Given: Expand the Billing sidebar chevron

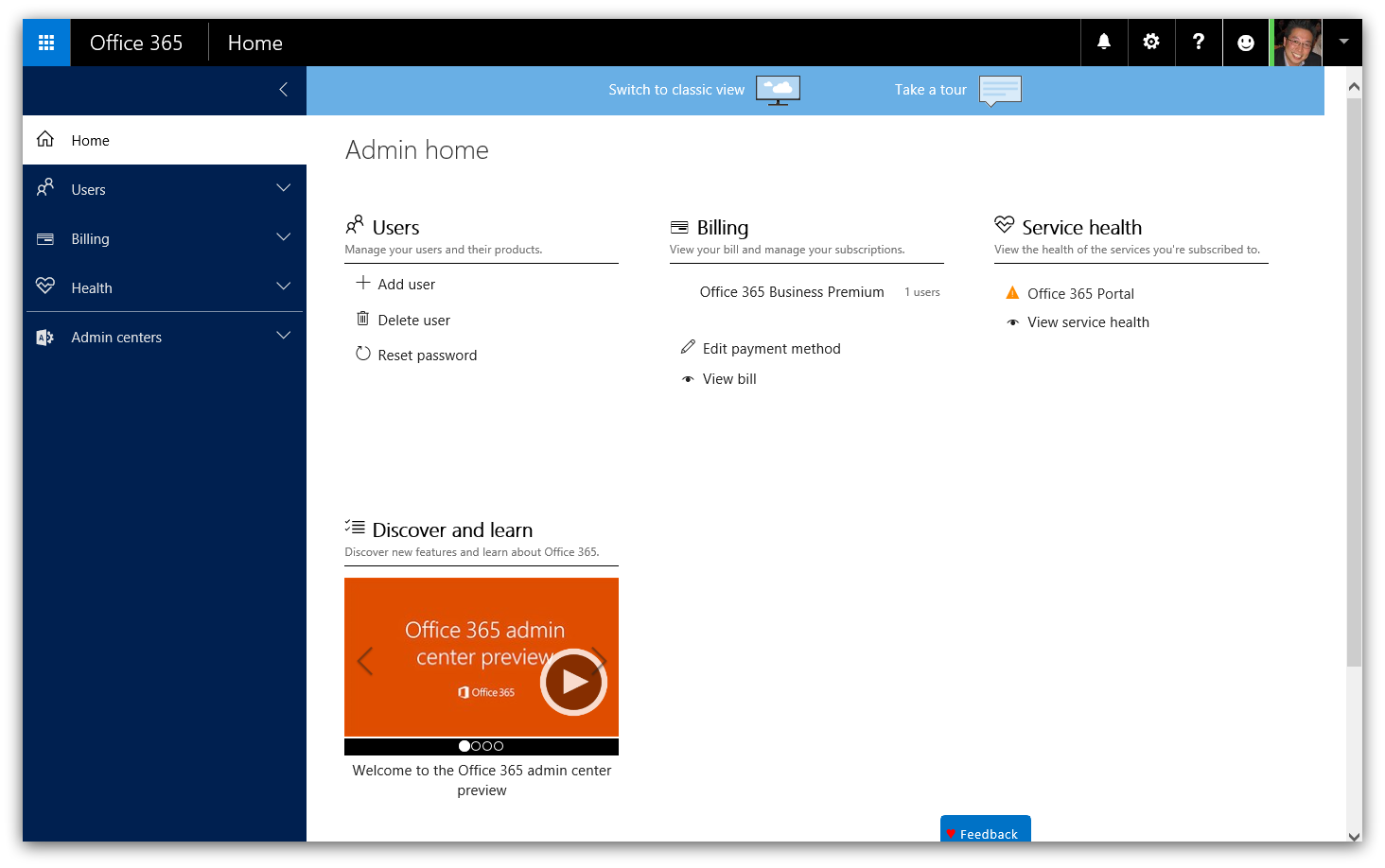Looking at the screenshot, I should [x=283, y=237].
